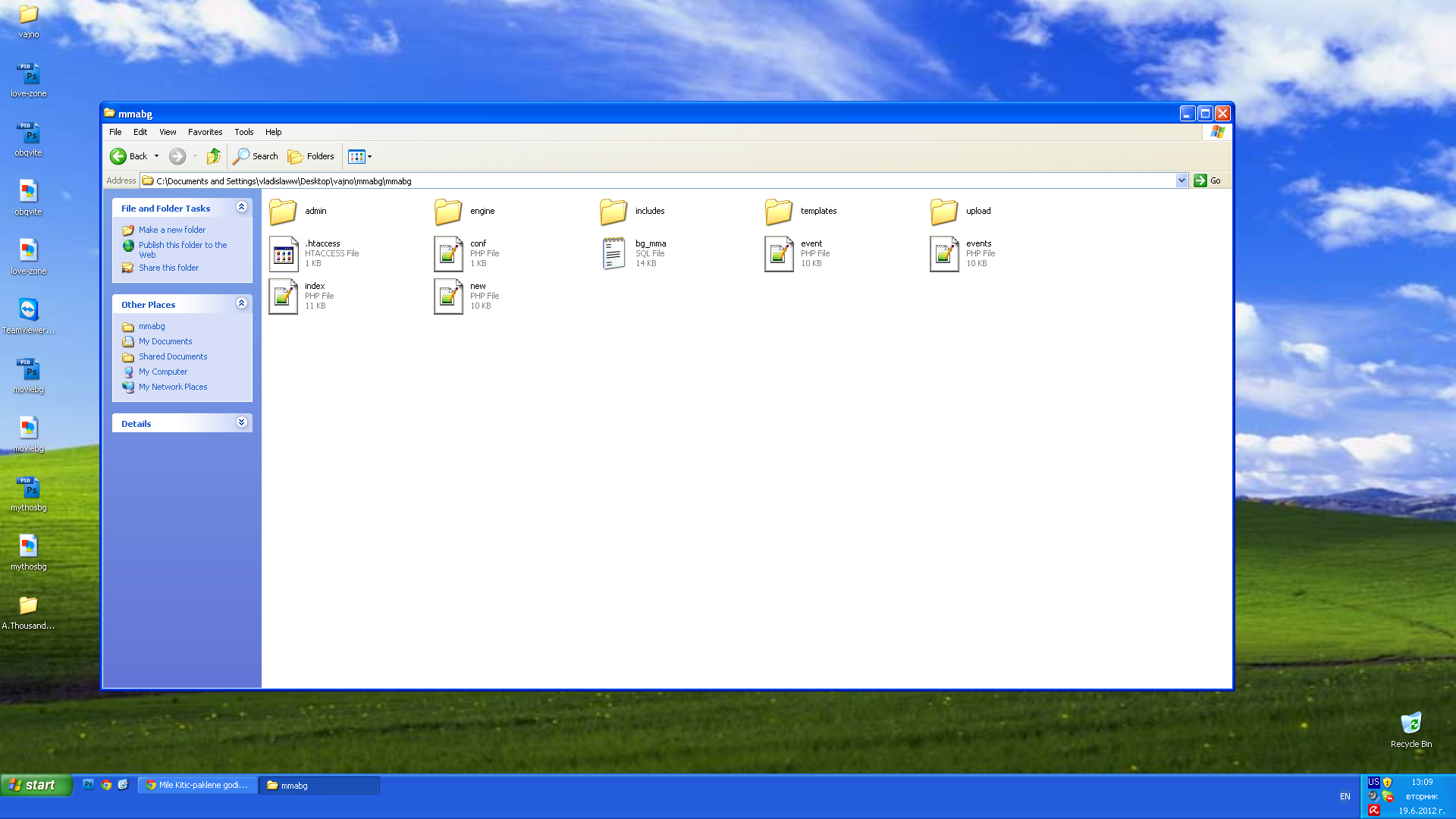This screenshot has height=819, width=1456.
Task: Click the red antivirus tray icon
Action: pyautogui.click(x=1373, y=811)
